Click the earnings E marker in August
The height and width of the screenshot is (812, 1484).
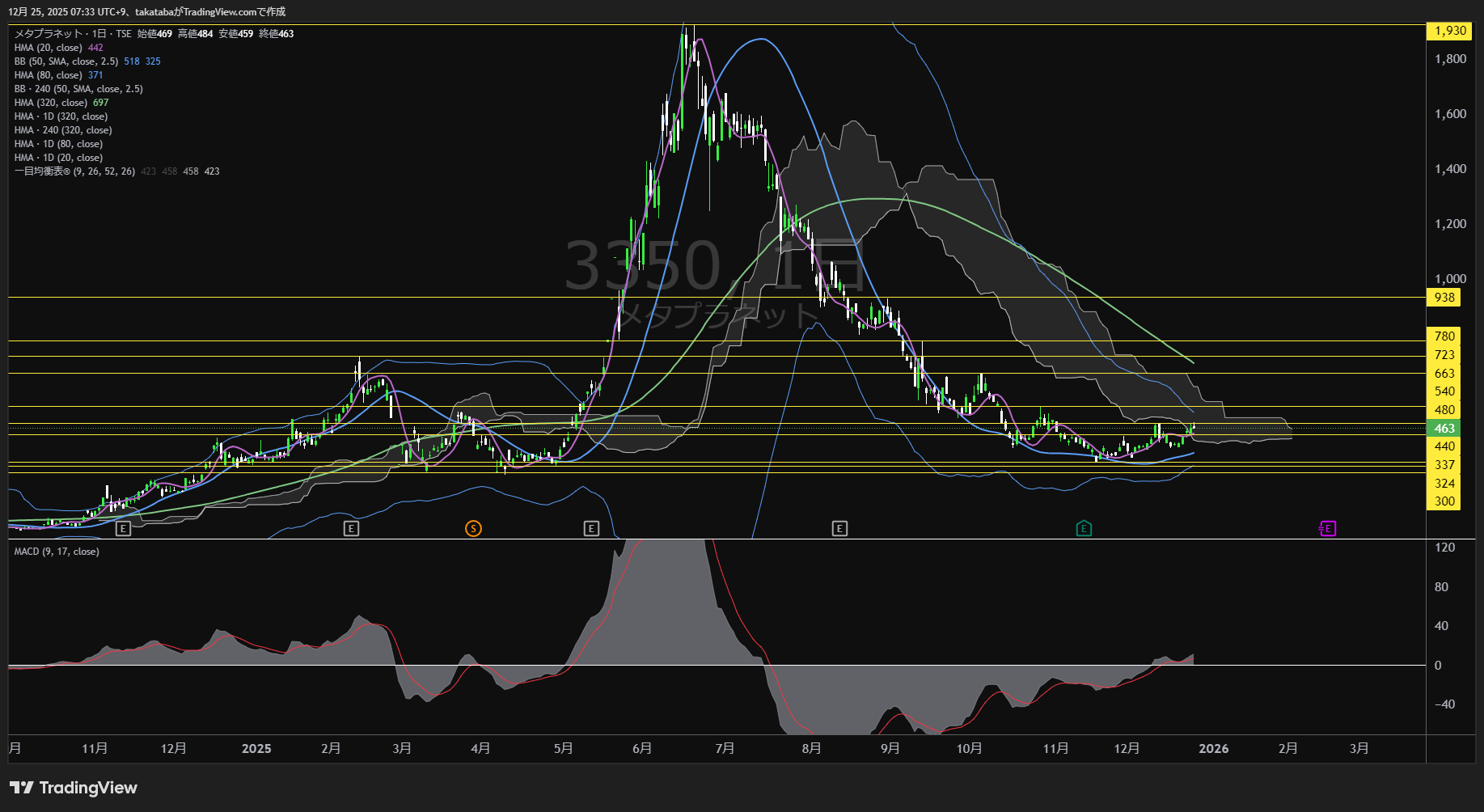coord(839,528)
